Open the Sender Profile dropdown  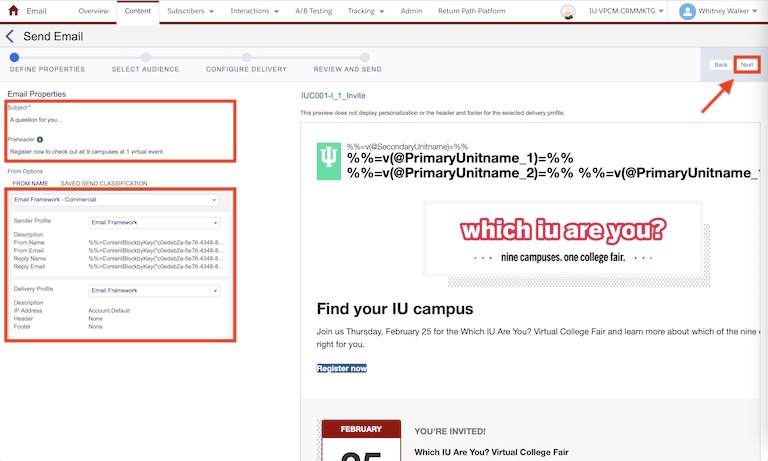154,222
